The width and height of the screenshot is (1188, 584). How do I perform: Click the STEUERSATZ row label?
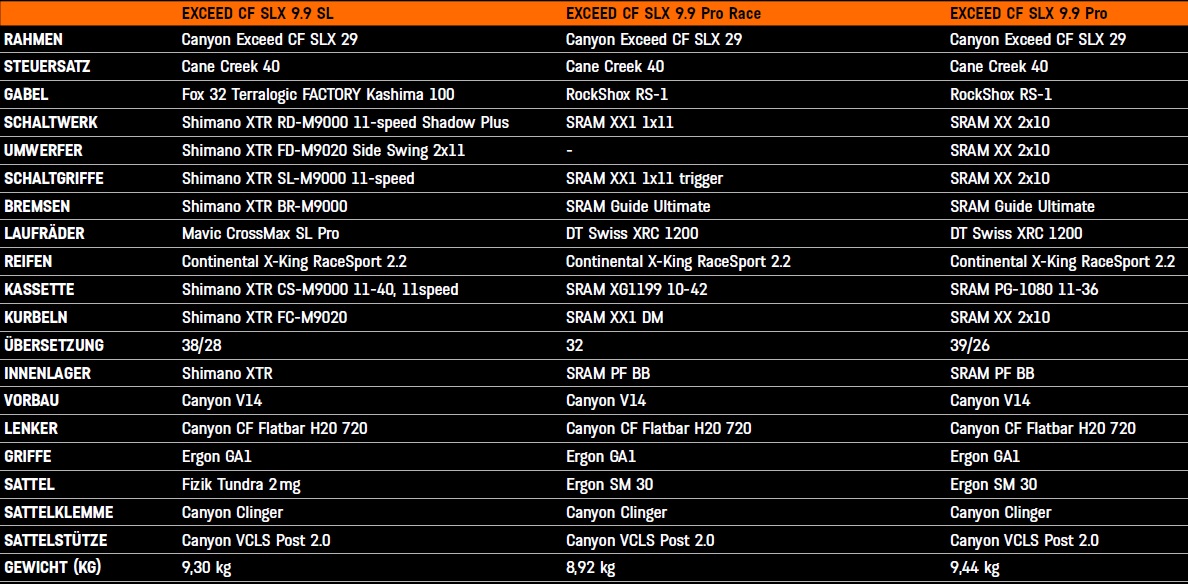coord(47,67)
